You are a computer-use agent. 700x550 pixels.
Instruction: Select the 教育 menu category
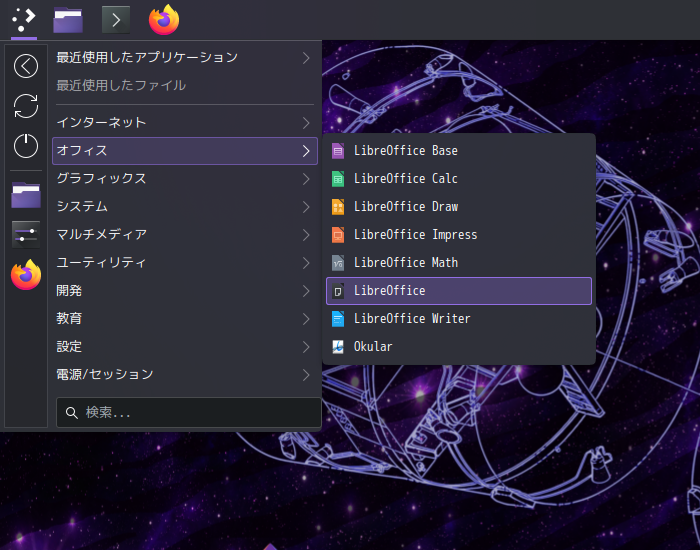coord(185,319)
